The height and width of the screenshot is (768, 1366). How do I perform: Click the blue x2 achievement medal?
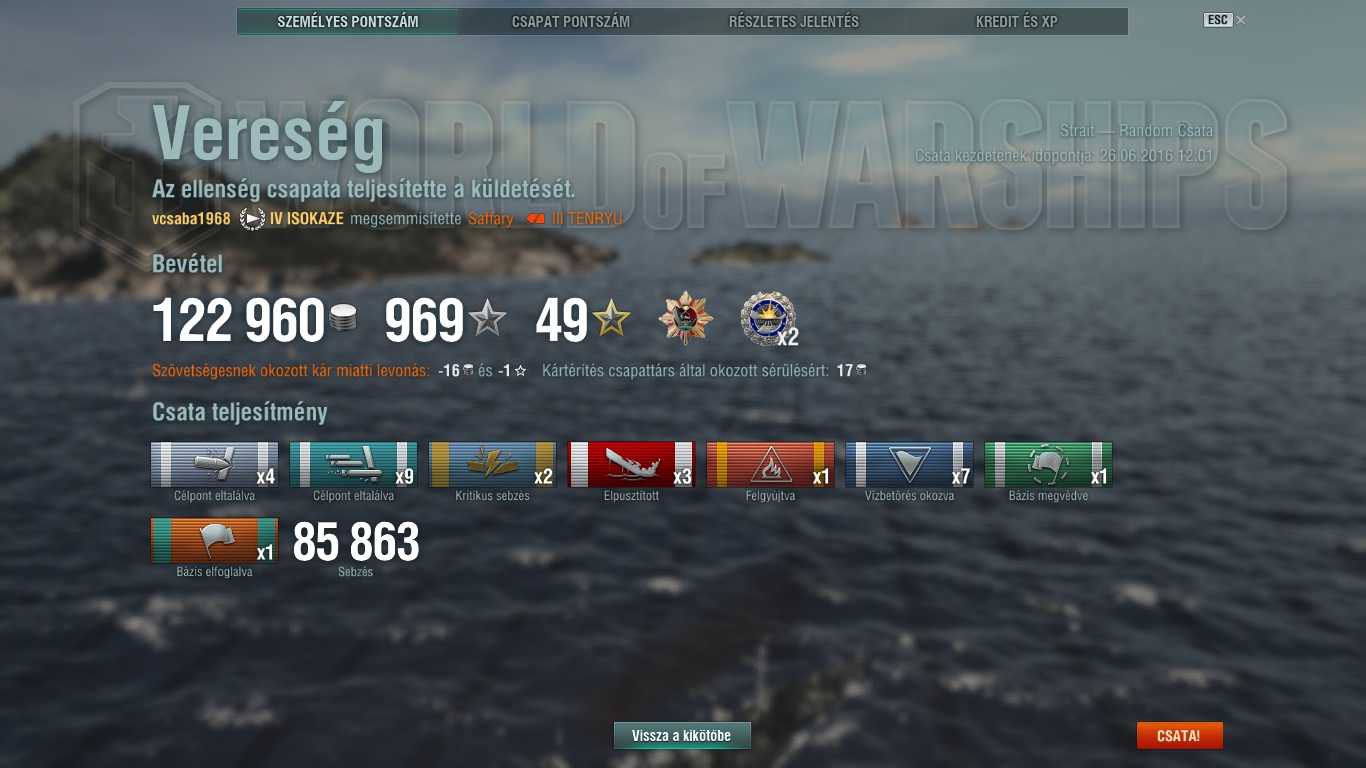click(768, 319)
